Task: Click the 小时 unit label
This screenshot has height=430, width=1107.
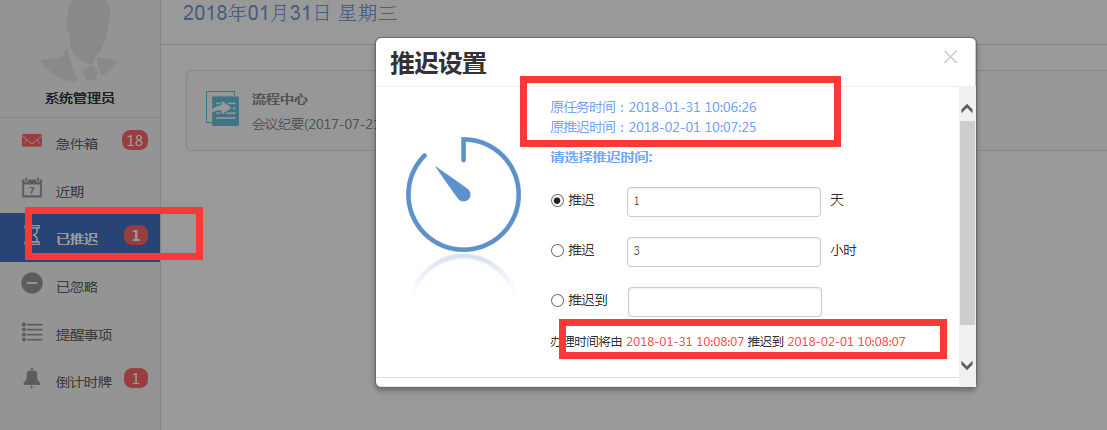Action: click(x=843, y=251)
